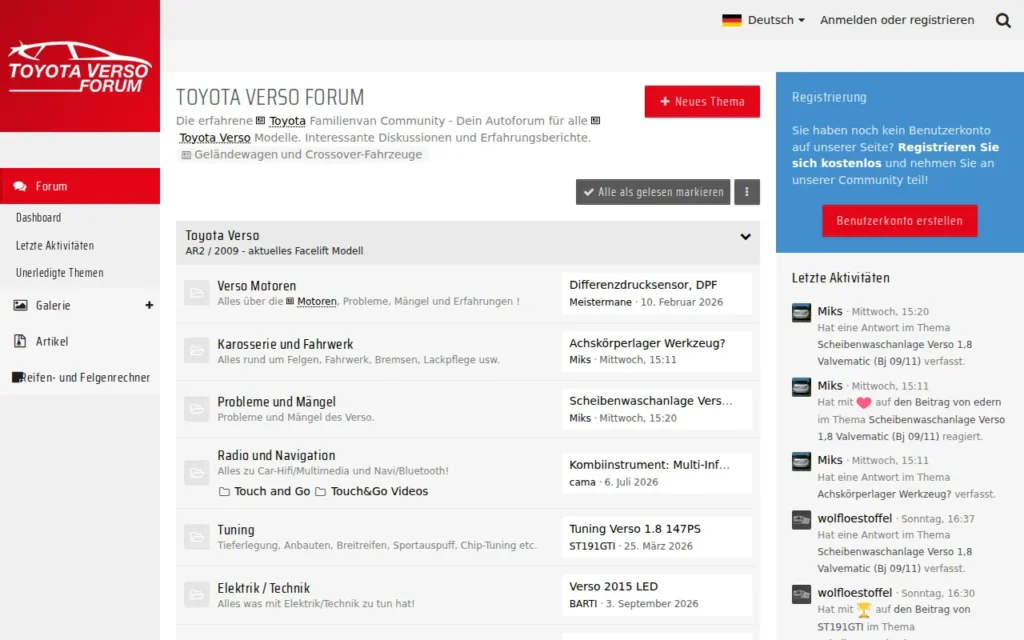Open the Elektrik / Technik board
The height and width of the screenshot is (640, 1024).
(x=264, y=588)
